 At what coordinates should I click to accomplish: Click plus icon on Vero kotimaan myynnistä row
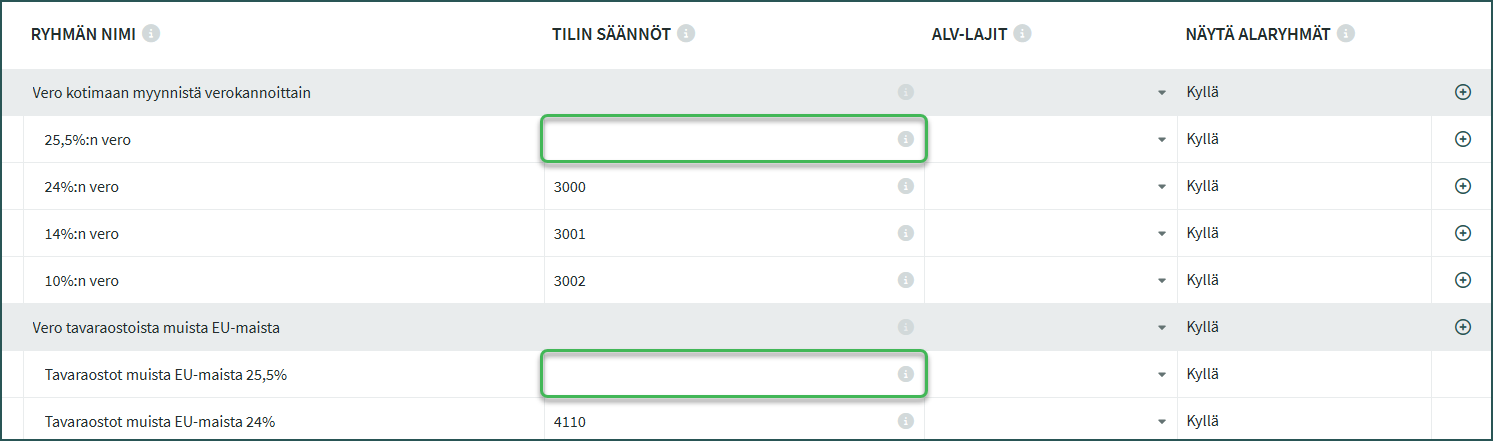click(1462, 93)
